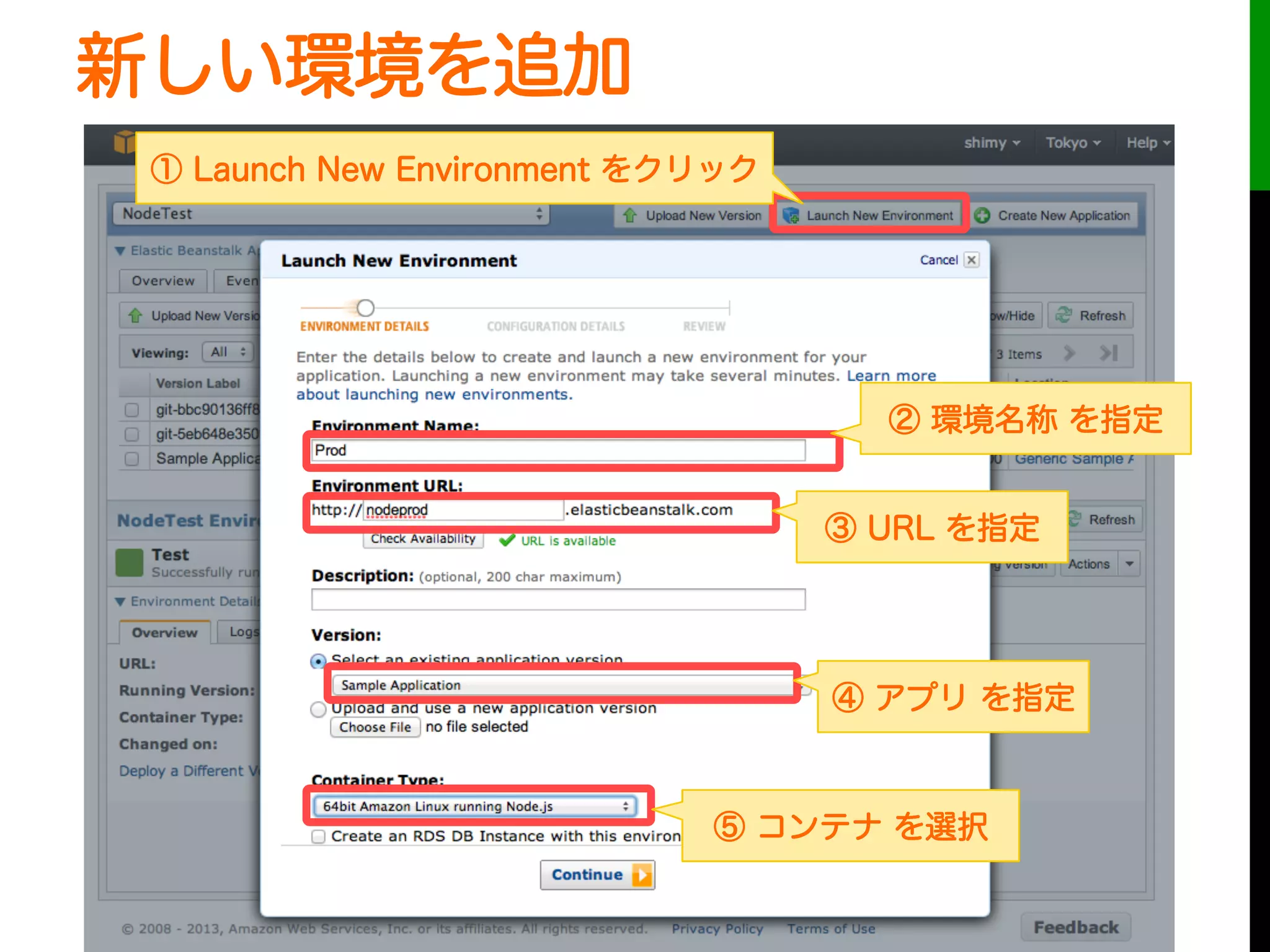Screen dimensions: 1270x952
Task: Click Terms of Use link
Action: (832, 928)
